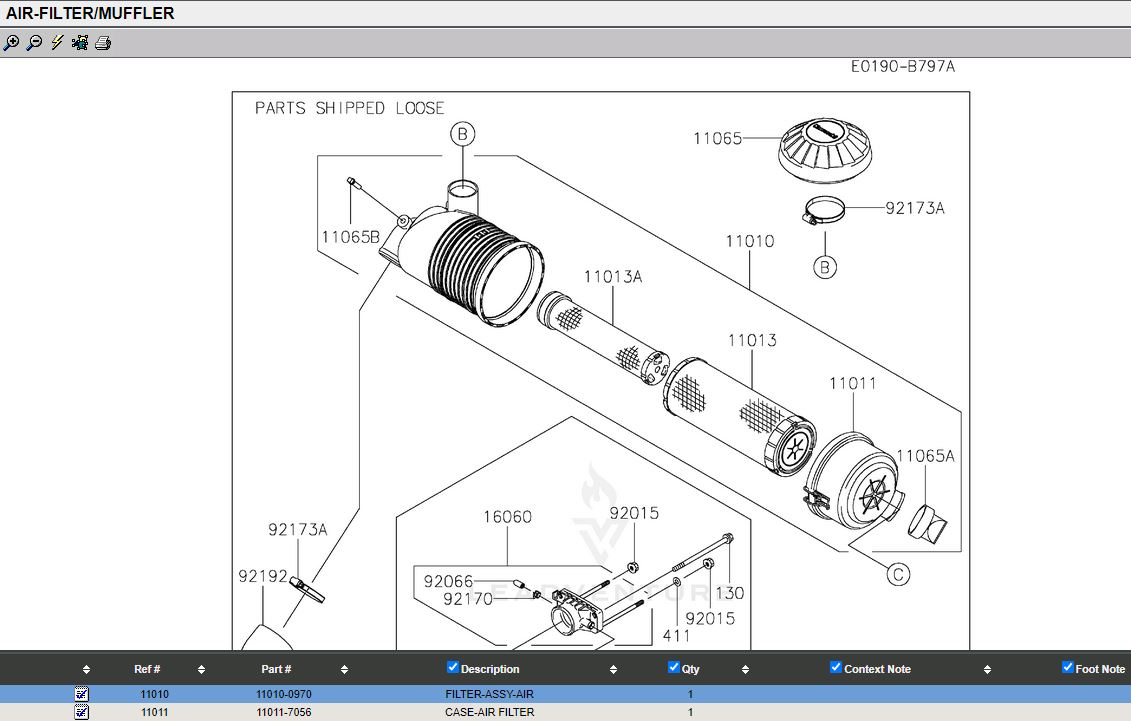This screenshot has width=1131, height=722.
Task: Click the notes icon in row 11010
Action: [82, 694]
